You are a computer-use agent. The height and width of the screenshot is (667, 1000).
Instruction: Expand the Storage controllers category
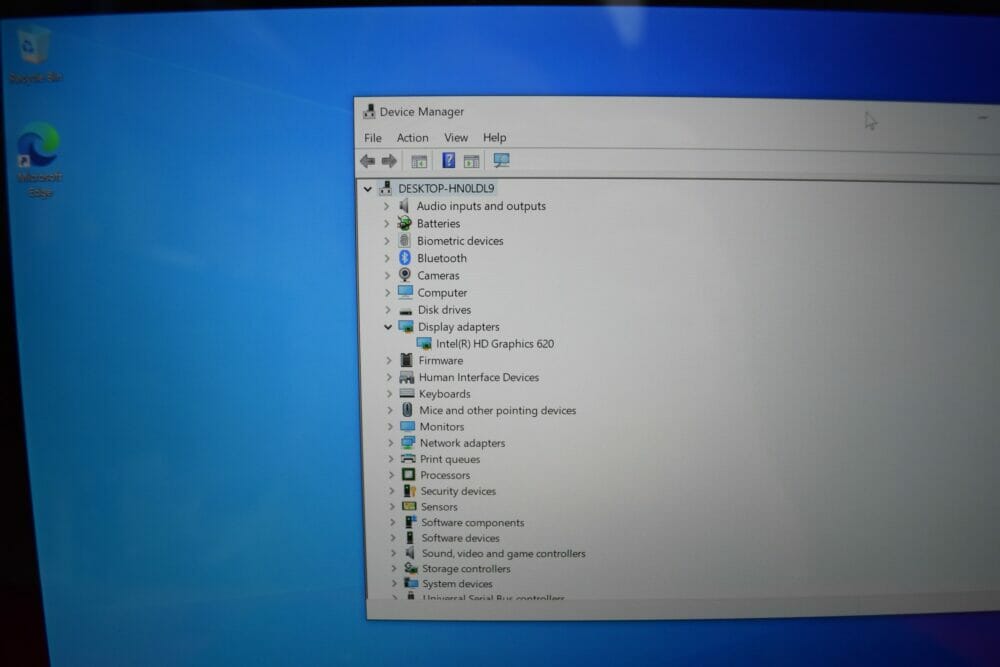coord(393,568)
